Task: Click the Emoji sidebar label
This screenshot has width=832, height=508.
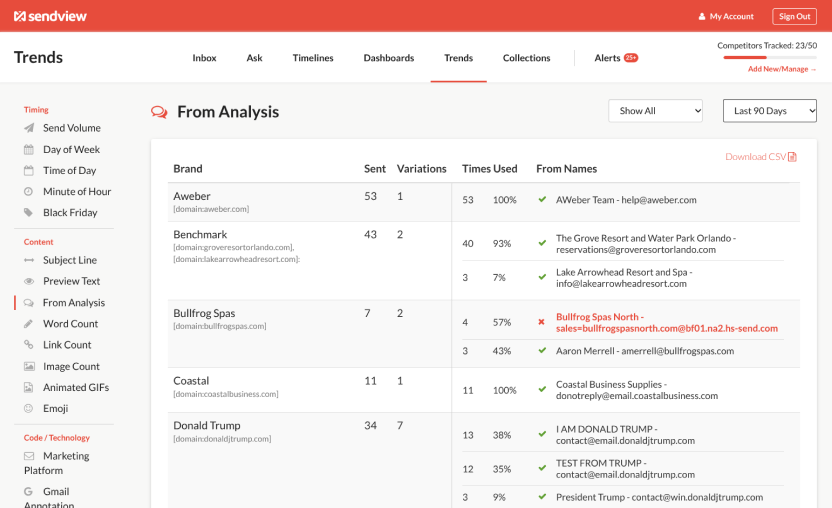Action: click(56, 408)
